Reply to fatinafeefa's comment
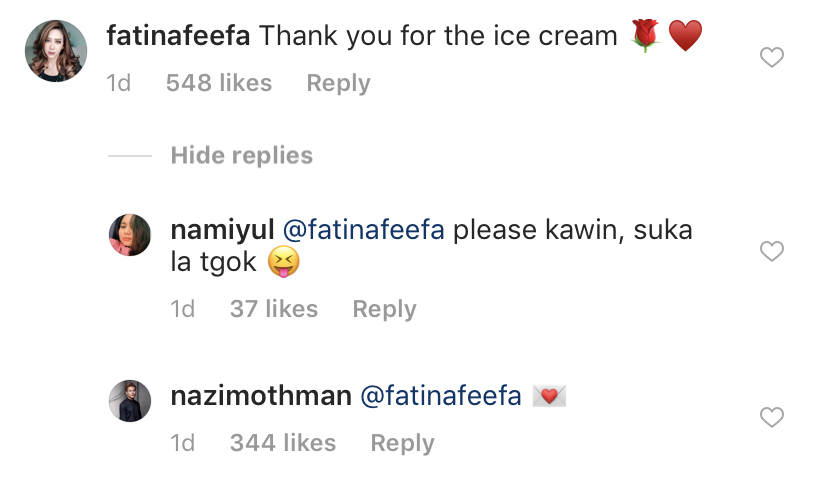 [x=338, y=83]
